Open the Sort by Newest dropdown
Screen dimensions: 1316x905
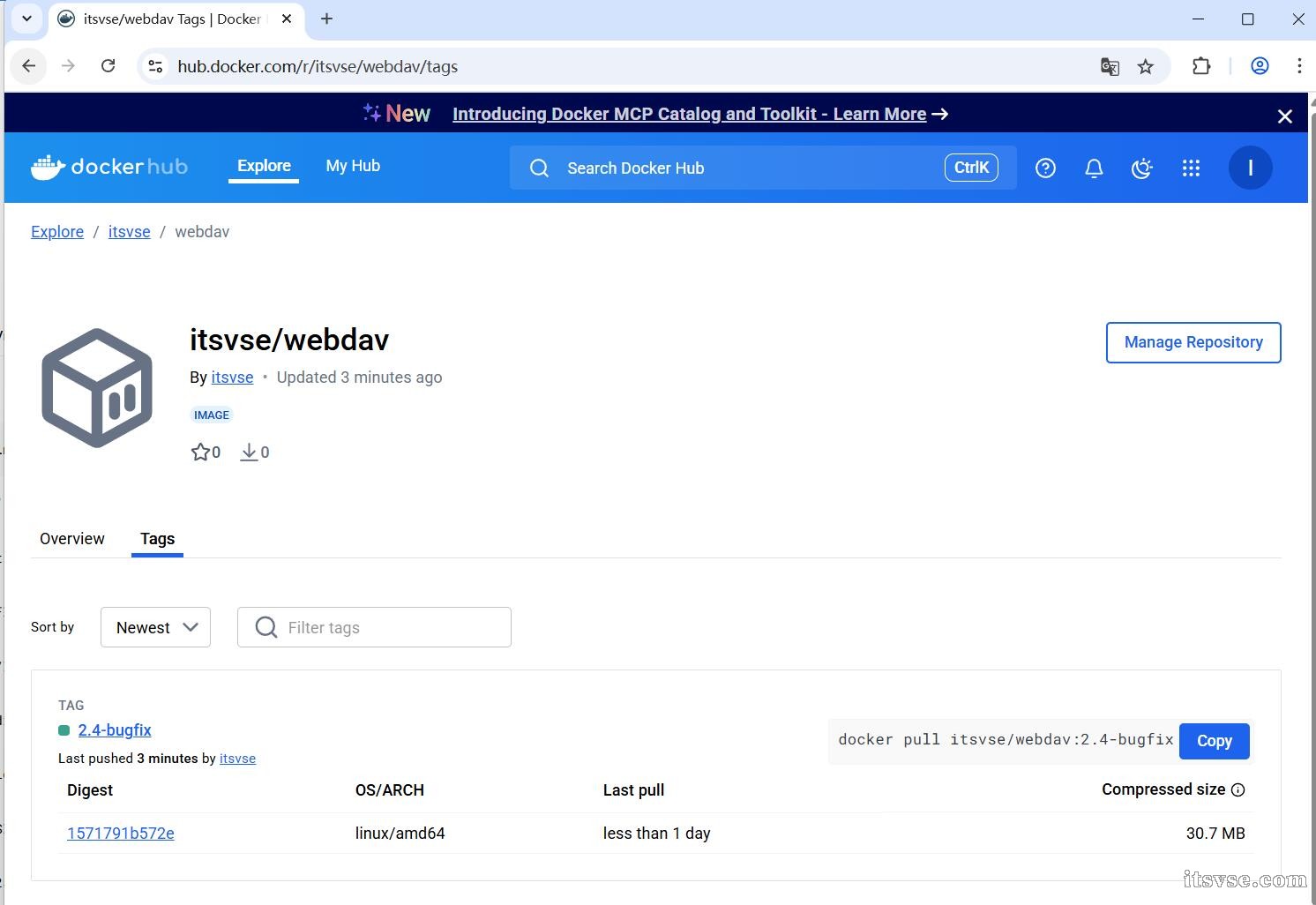coord(155,627)
